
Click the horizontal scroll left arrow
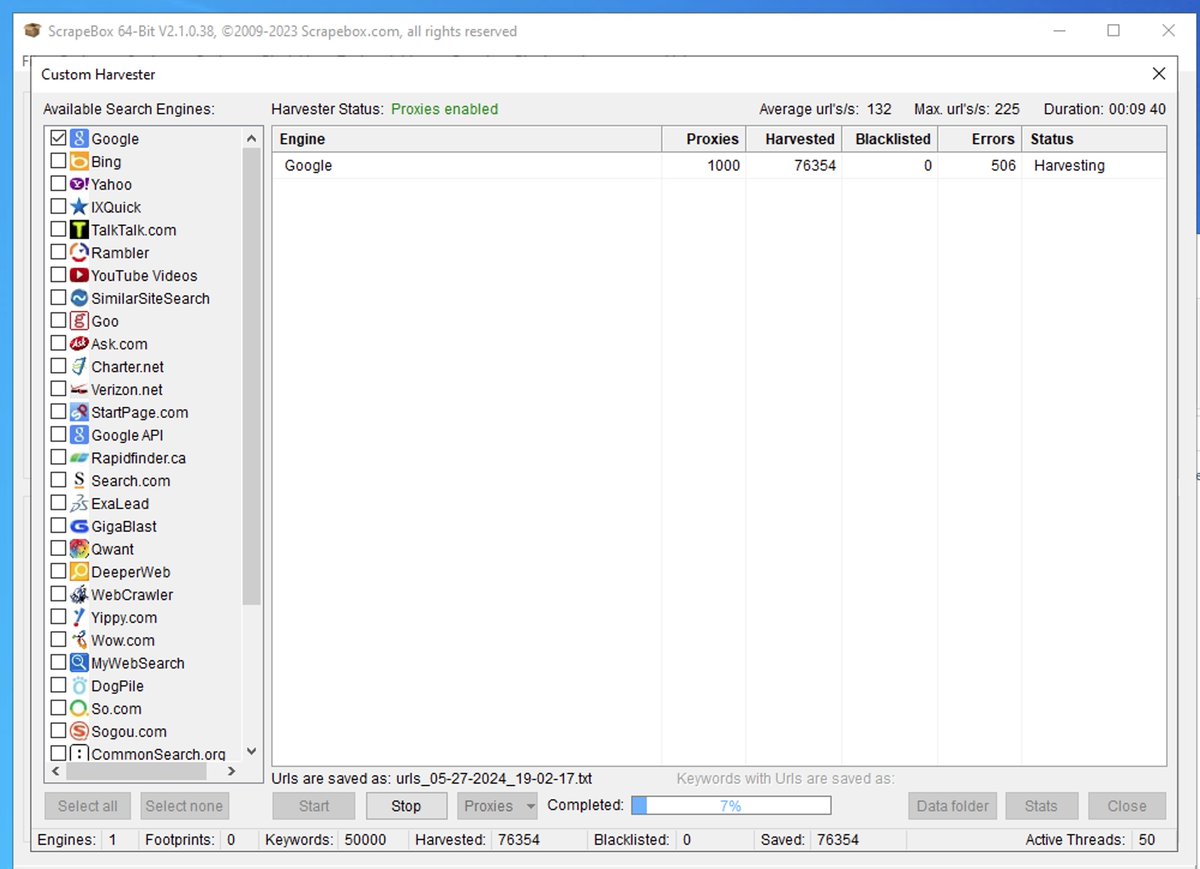tap(55, 772)
